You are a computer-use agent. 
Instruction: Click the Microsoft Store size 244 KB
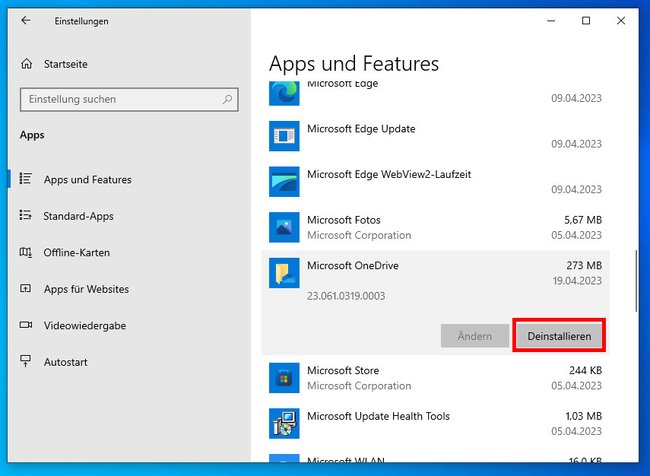585,370
